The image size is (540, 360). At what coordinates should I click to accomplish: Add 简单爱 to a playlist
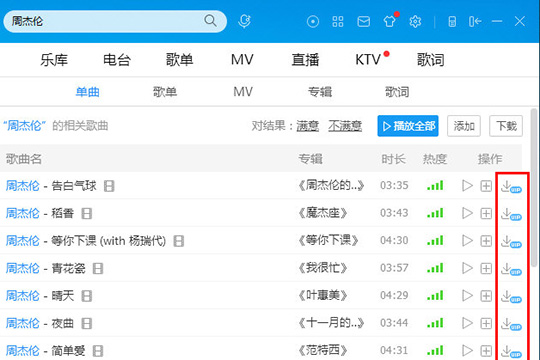[486, 351]
